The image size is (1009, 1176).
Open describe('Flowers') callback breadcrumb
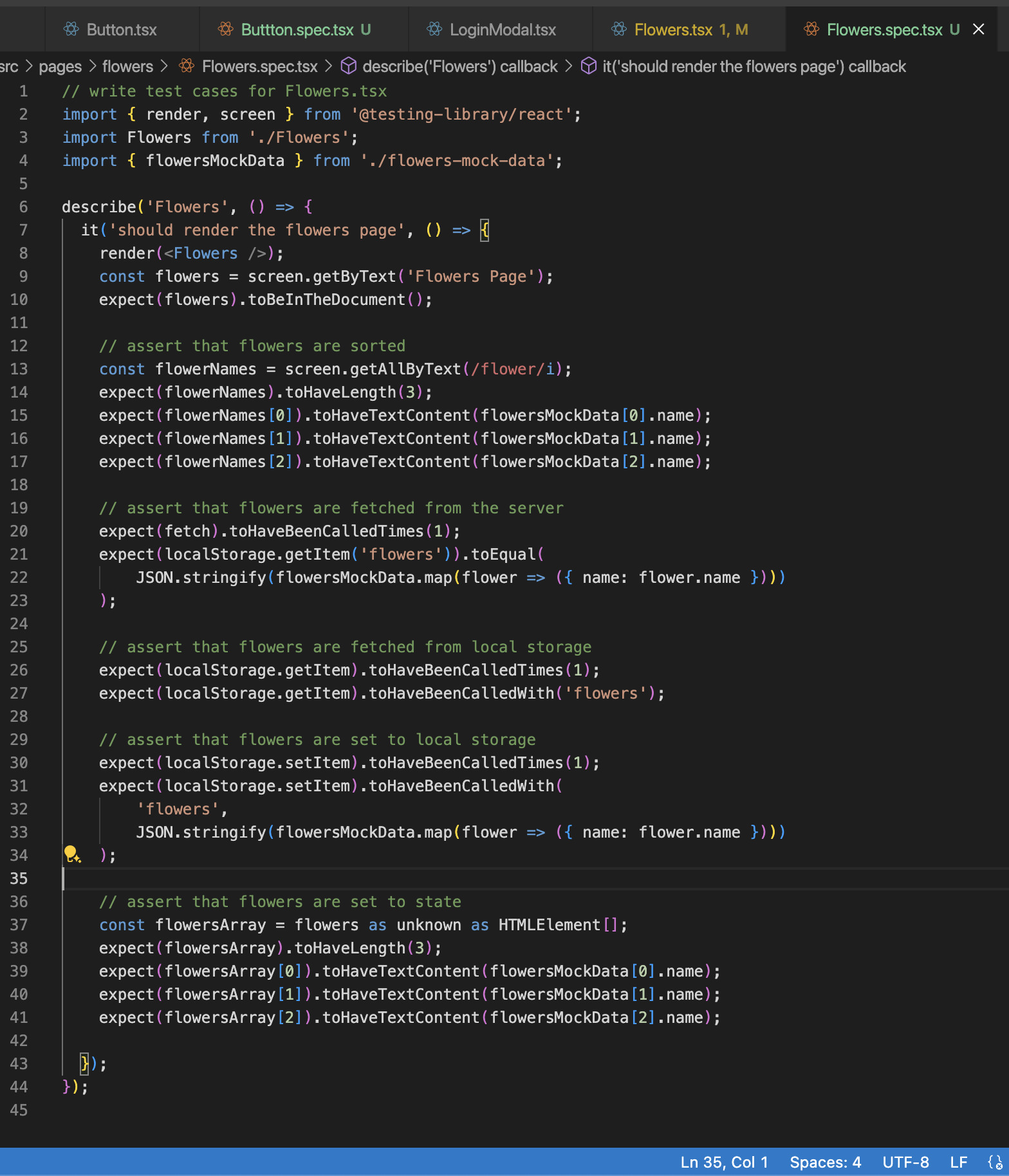pyautogui.click(x=460, y=66)
